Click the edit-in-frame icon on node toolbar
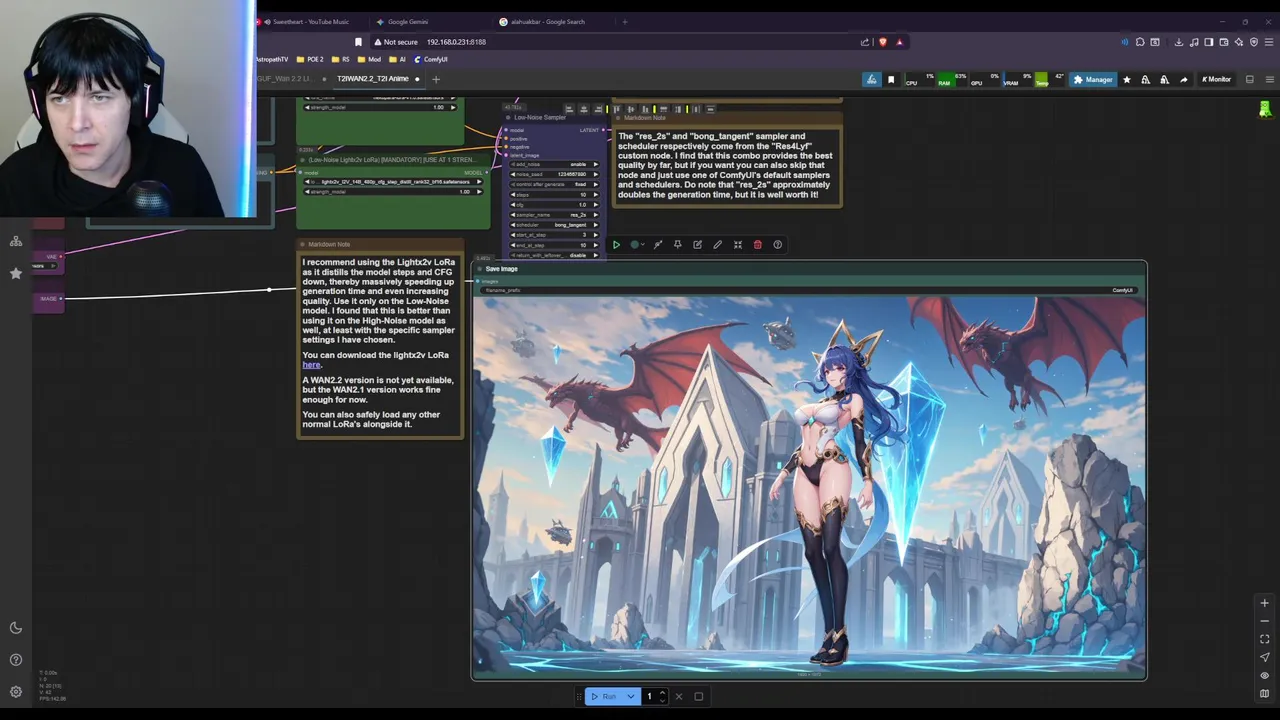Screen dimensions: 1280x720 [697, 245]
